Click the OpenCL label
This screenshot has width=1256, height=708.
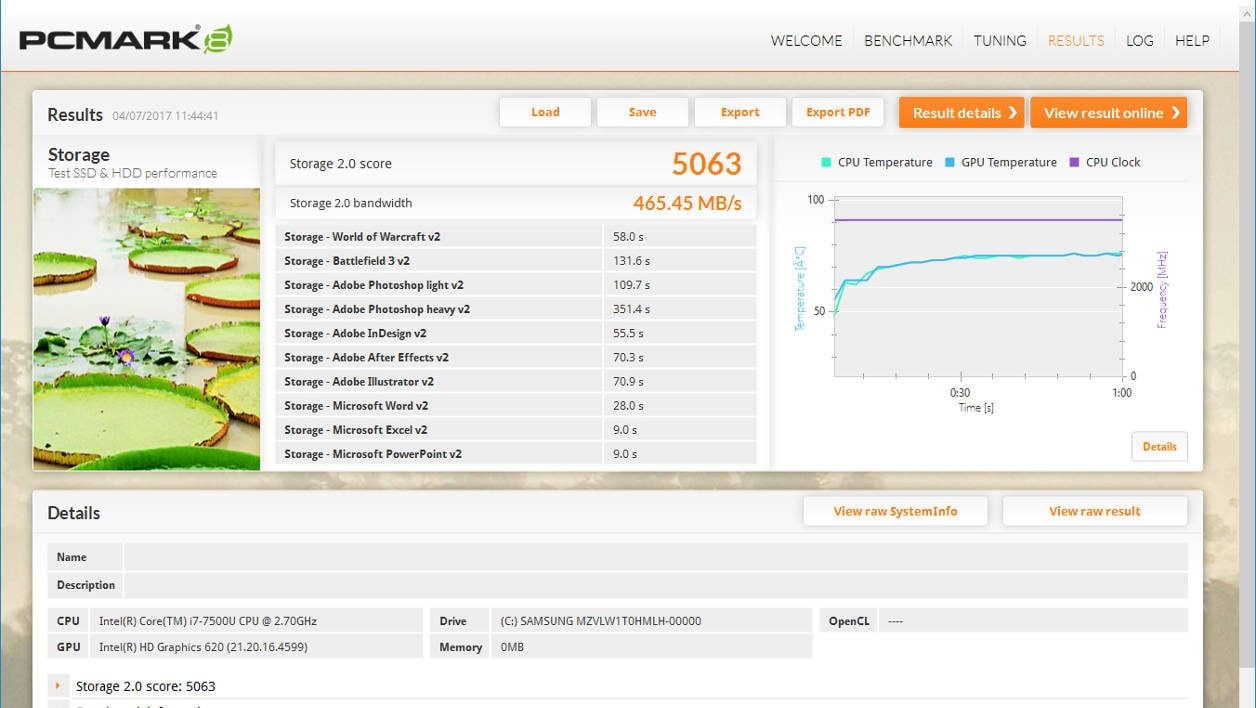[x=849, y=621]
